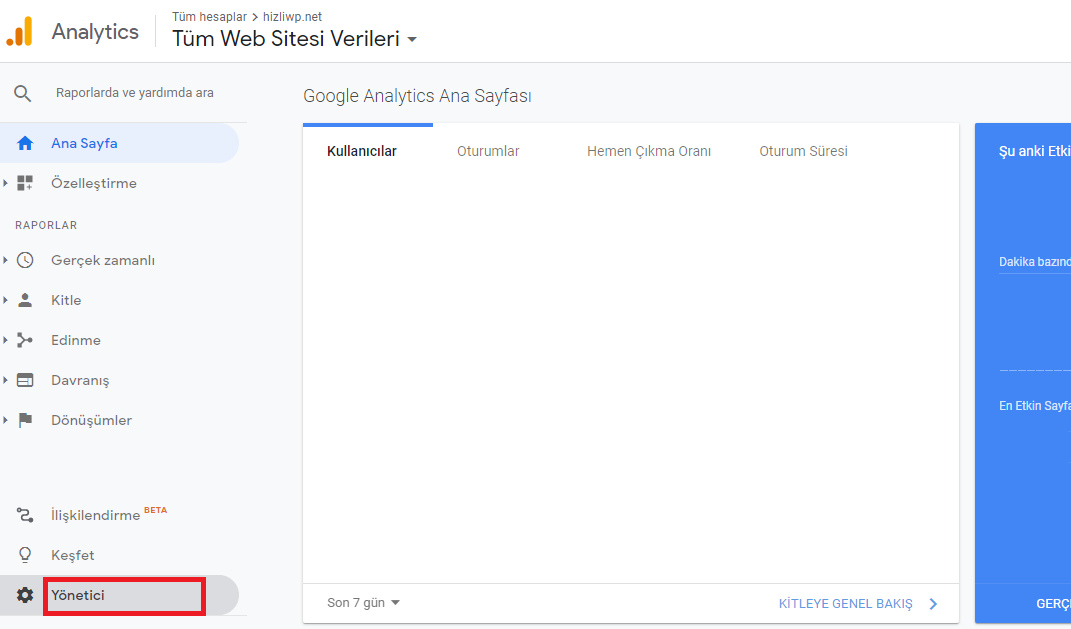This screenshot has width=1071, height=629.
Task: Click the Yönetici gear icon
Action: point(25,596)
